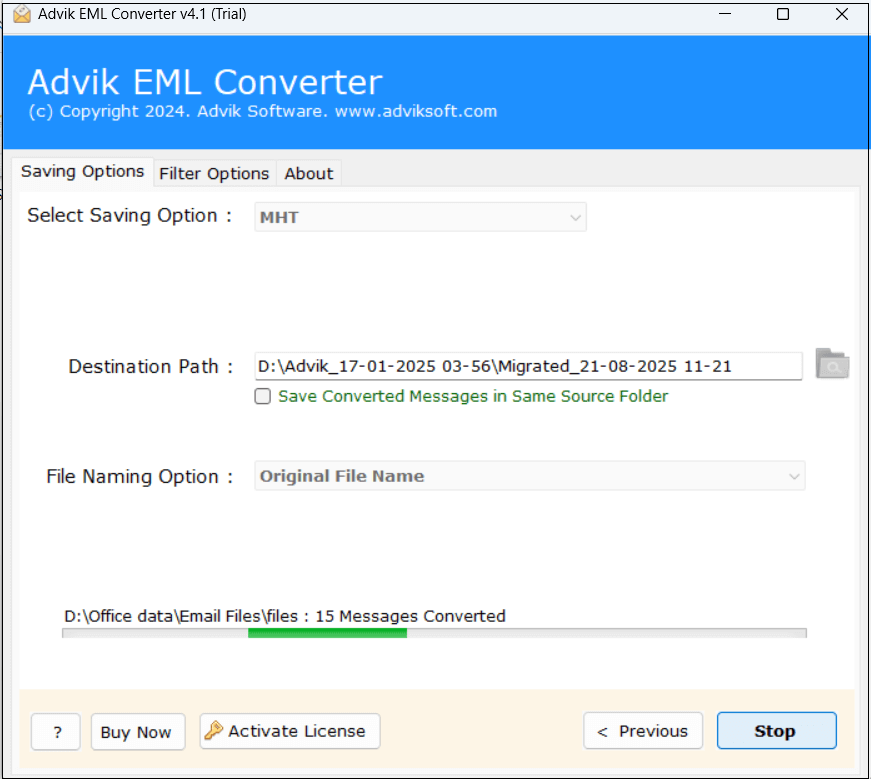The image size is (871, 779).
Task: Click the folder browse icon beside Destination Path
Action: (x=832, y=364)
